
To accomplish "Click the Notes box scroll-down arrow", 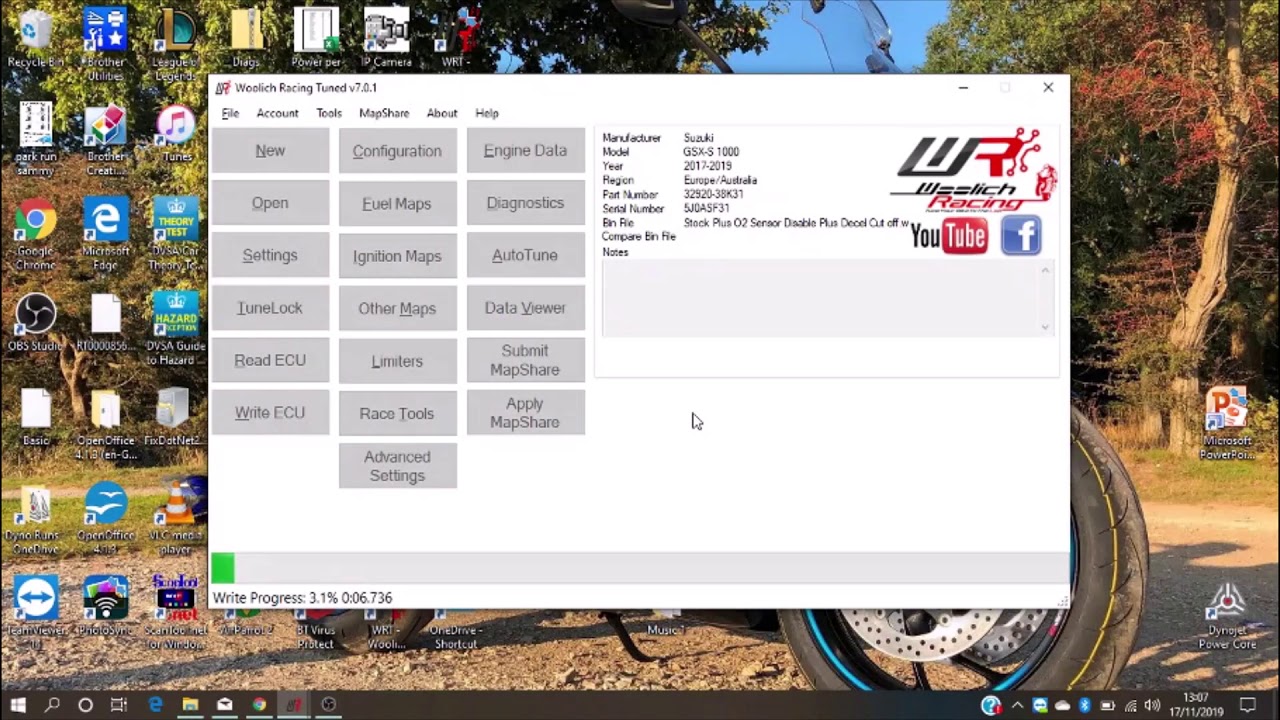I will click(1046, 327).
